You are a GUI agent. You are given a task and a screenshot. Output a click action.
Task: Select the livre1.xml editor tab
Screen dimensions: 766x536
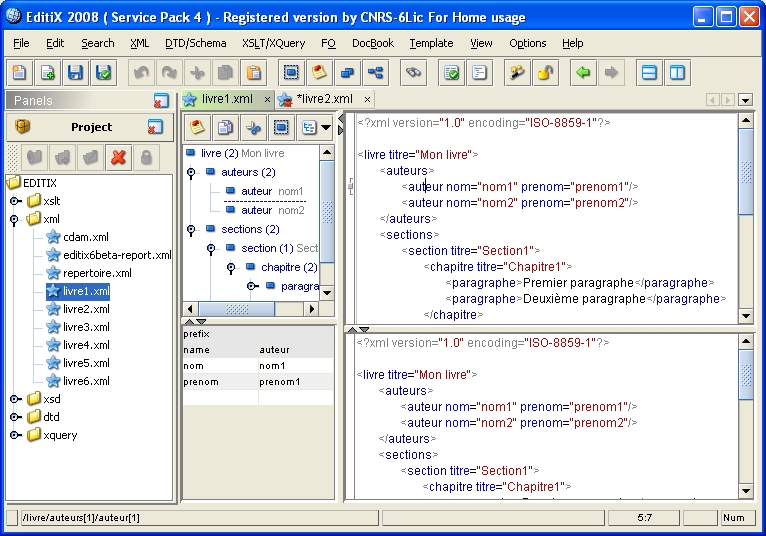[x=227, y=99]
